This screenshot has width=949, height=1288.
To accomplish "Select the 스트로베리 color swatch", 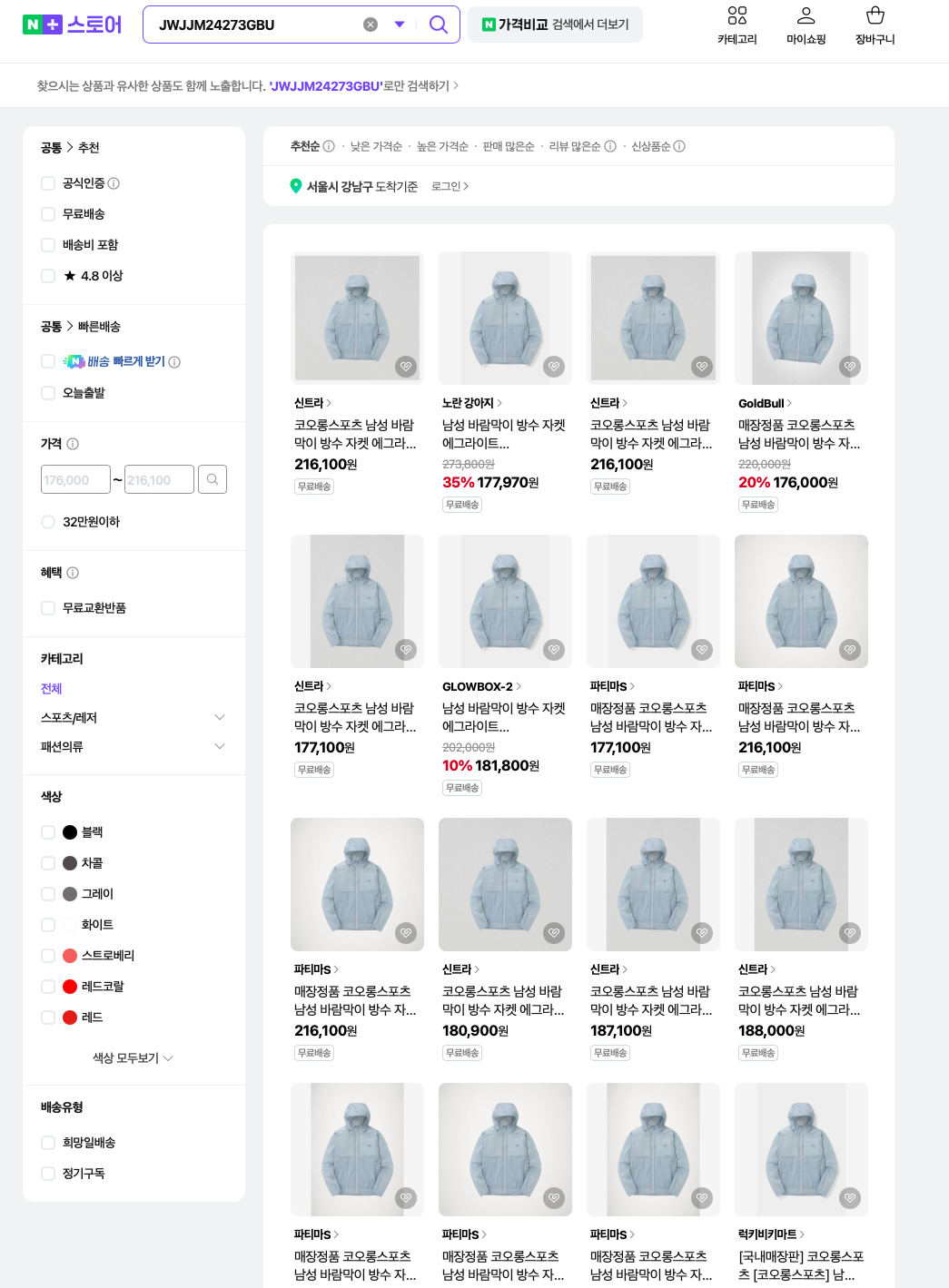I will 70,956.
